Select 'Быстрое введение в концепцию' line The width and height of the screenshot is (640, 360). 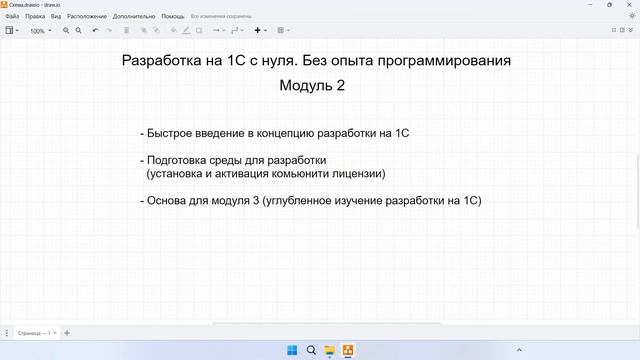274,133
